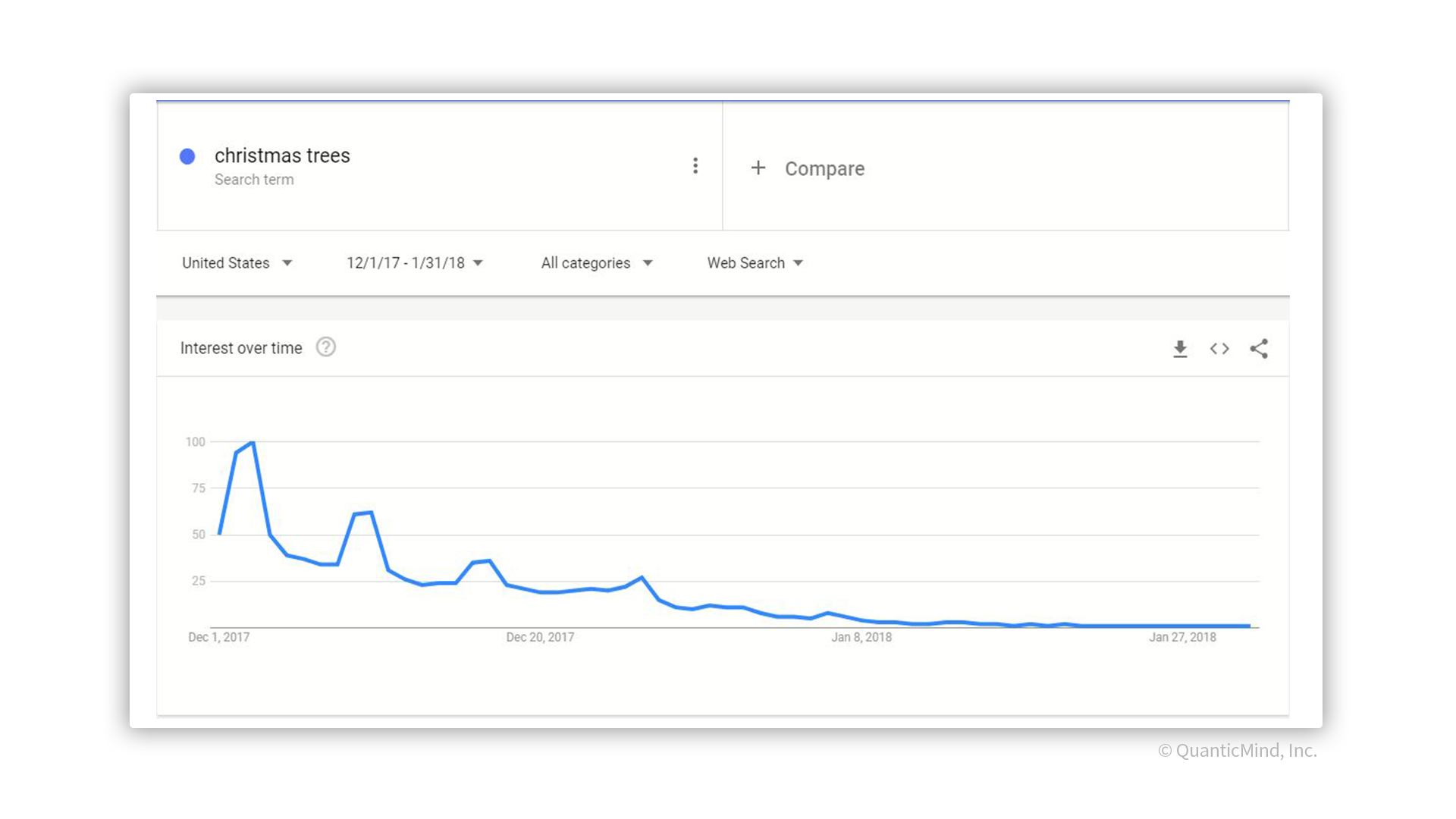
Task: Click the Dec 20, 2017 axis label
Action: tap(540, 637)
